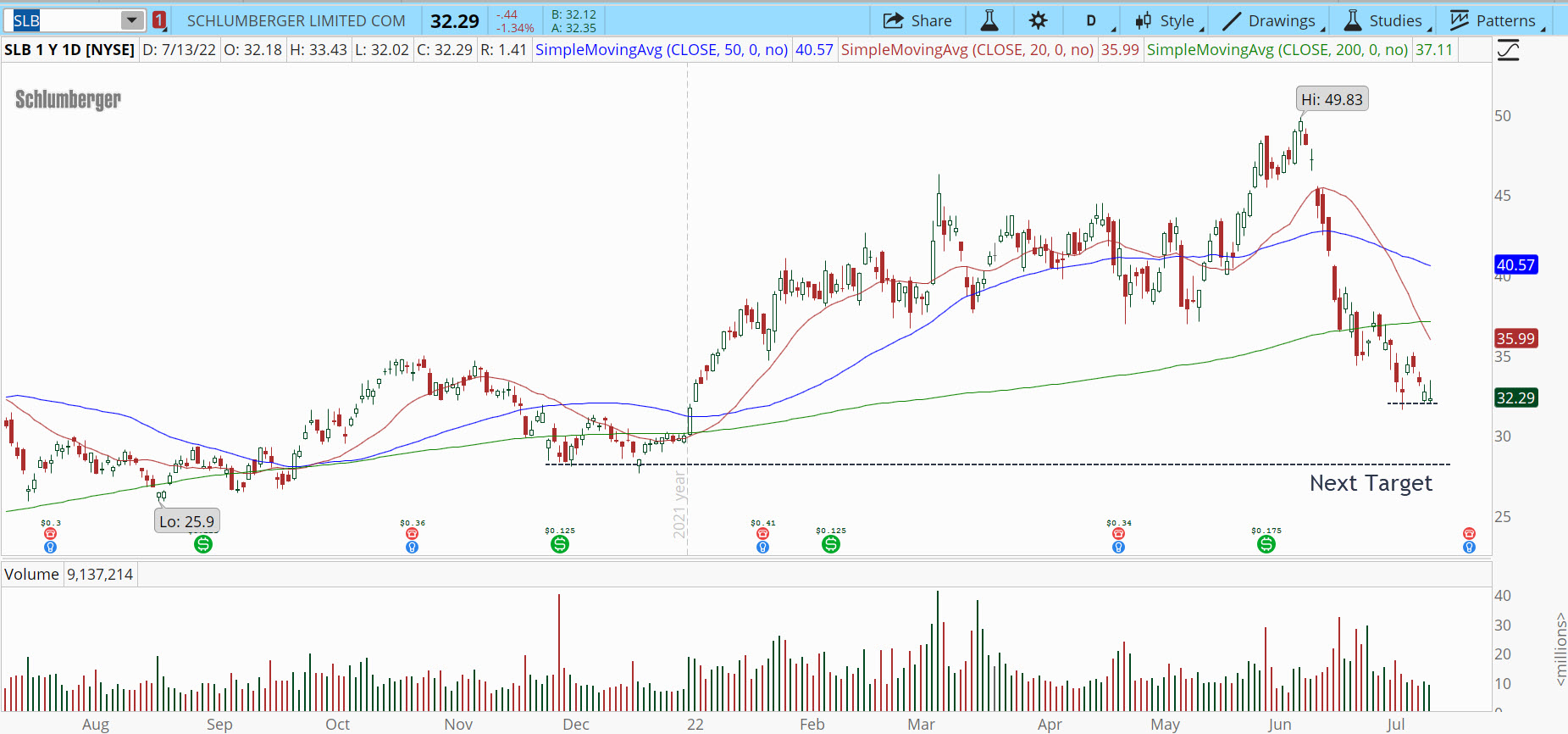Click the green dividend icon near Sep
The height and width of the screenshot is (734, 1568).
pos(203,544)
